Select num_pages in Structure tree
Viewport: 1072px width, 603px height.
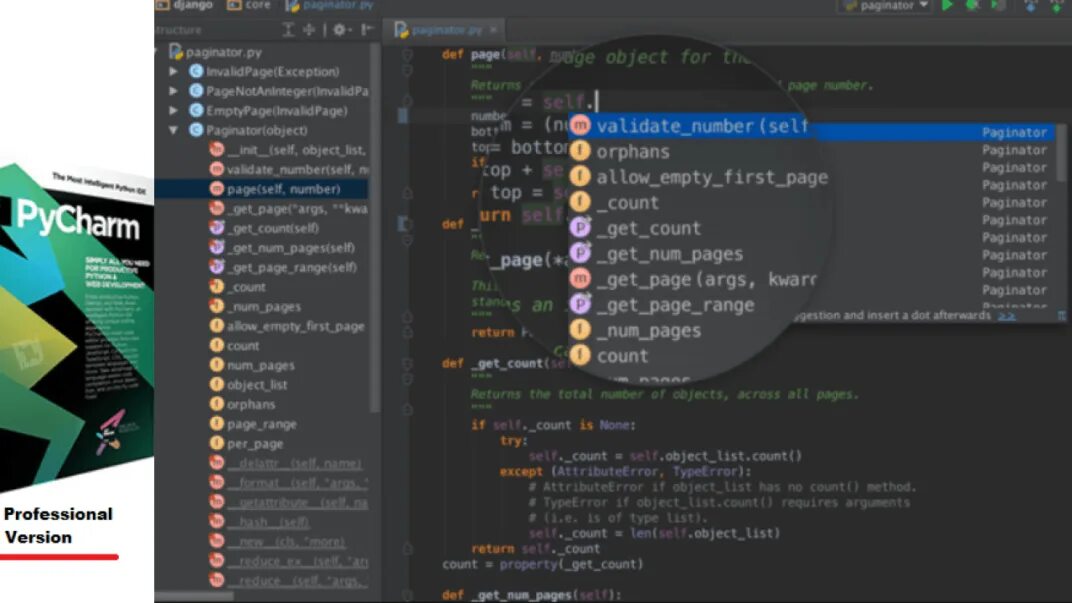coord(263,365)
